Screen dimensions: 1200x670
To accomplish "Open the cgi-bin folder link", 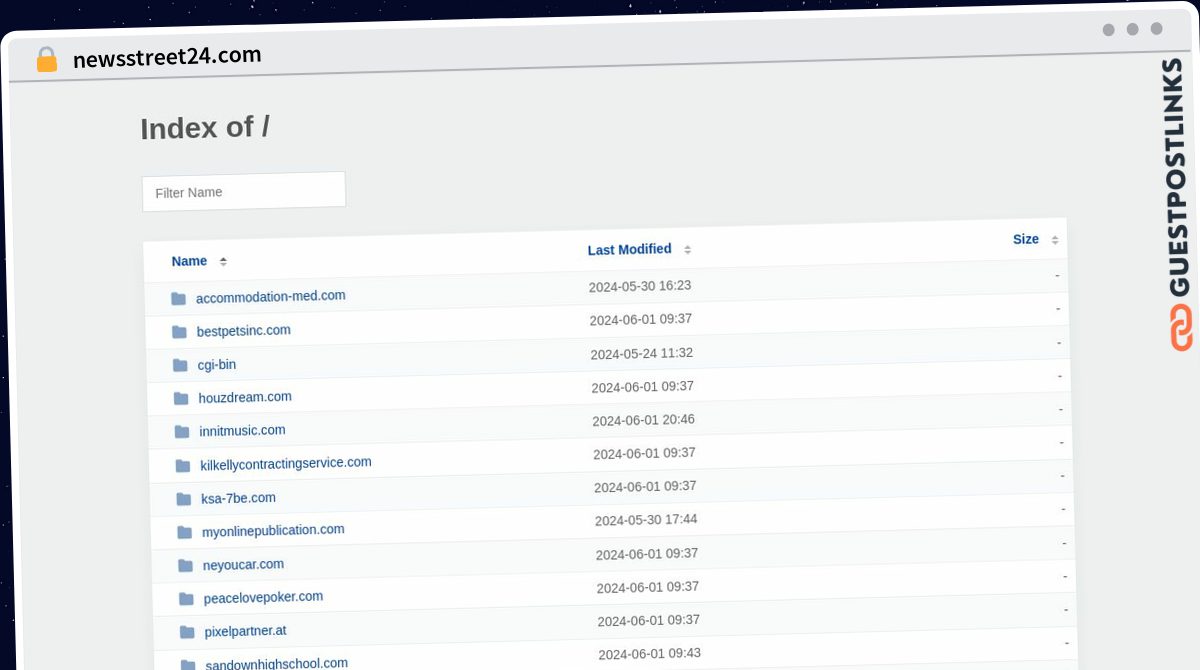I will point(217,364).
